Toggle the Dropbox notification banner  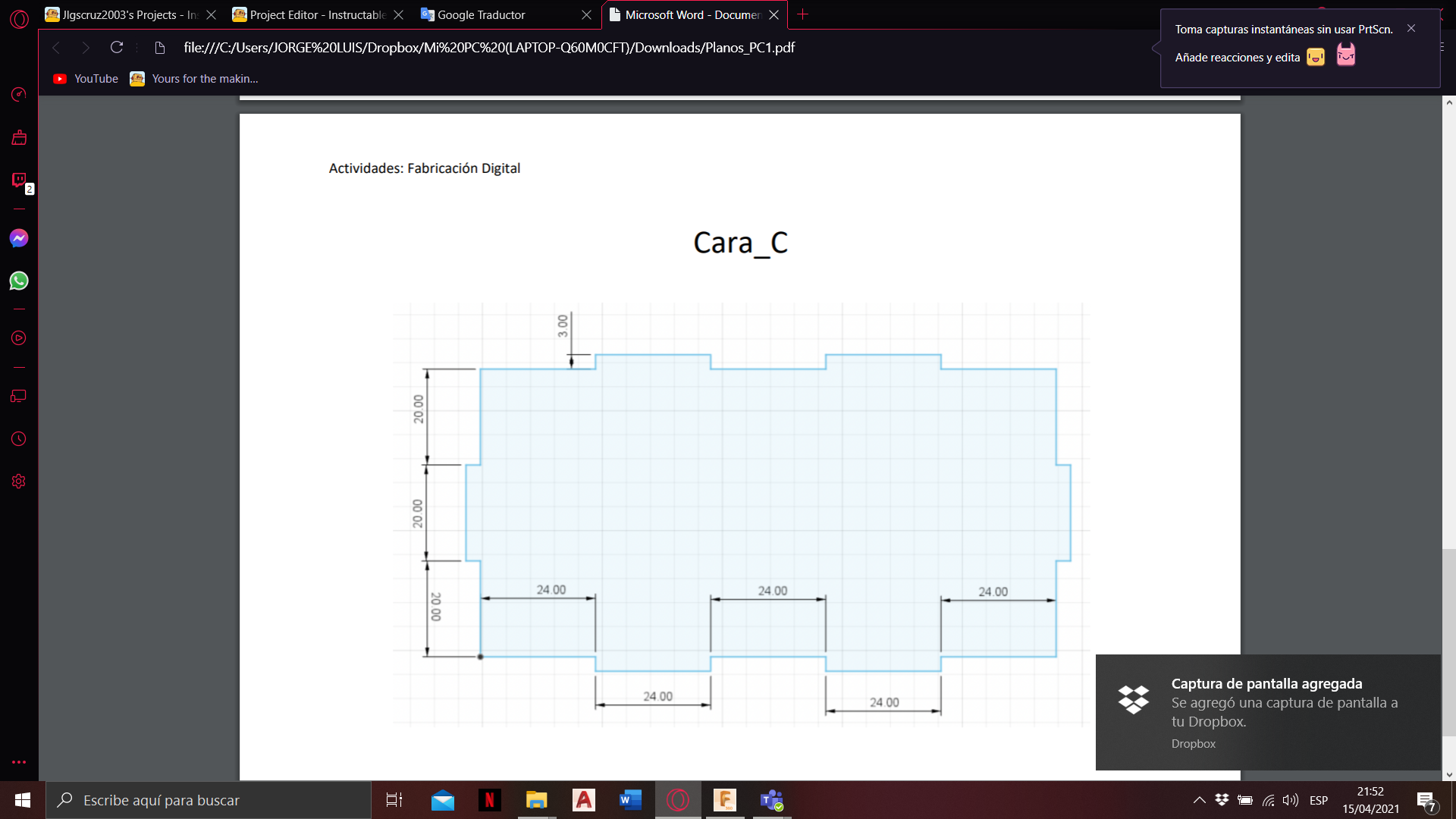coord(1267,711)
